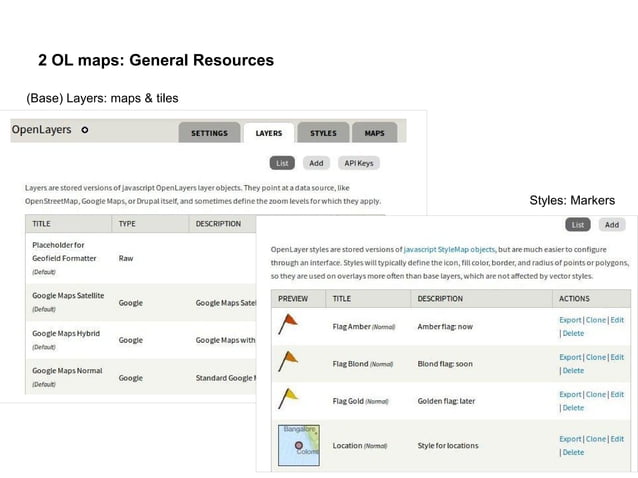
Task: Click the 'Styles: Markers' heading
Action: point(572,200)
